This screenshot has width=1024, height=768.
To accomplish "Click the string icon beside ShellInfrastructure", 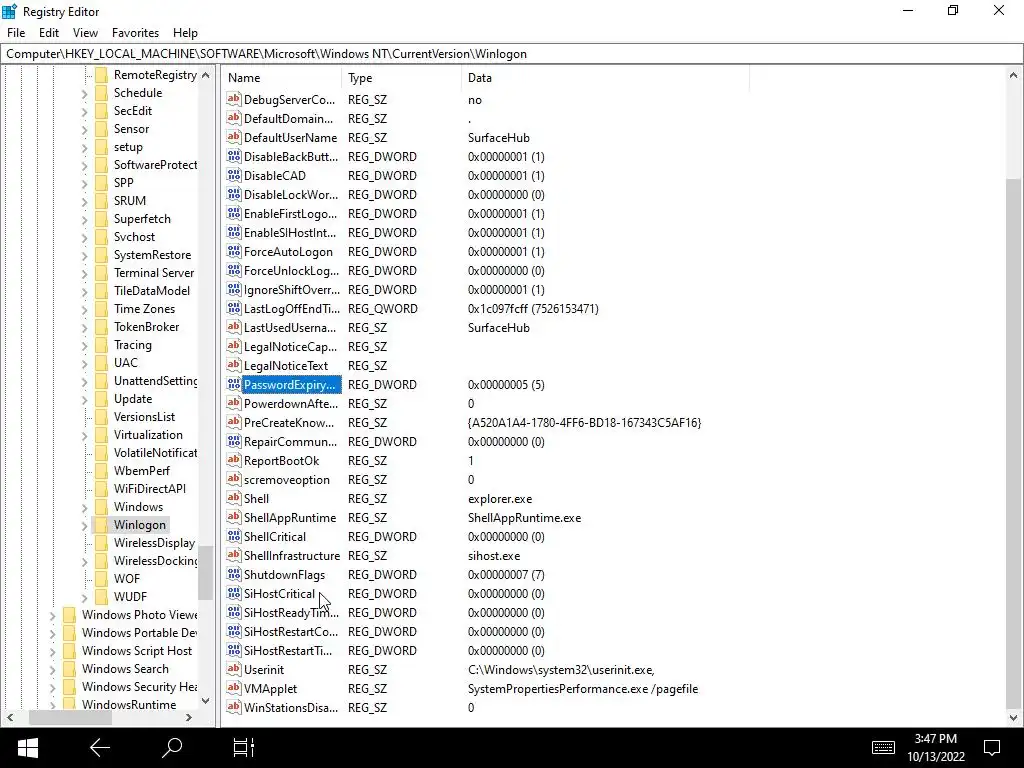I will (x=234, y=555).
